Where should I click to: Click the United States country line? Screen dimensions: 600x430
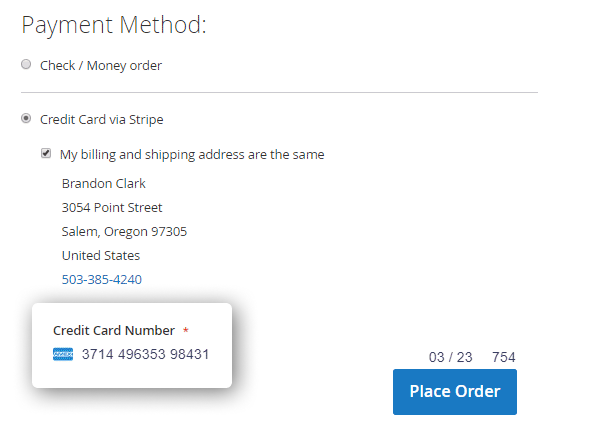[101, 255]
